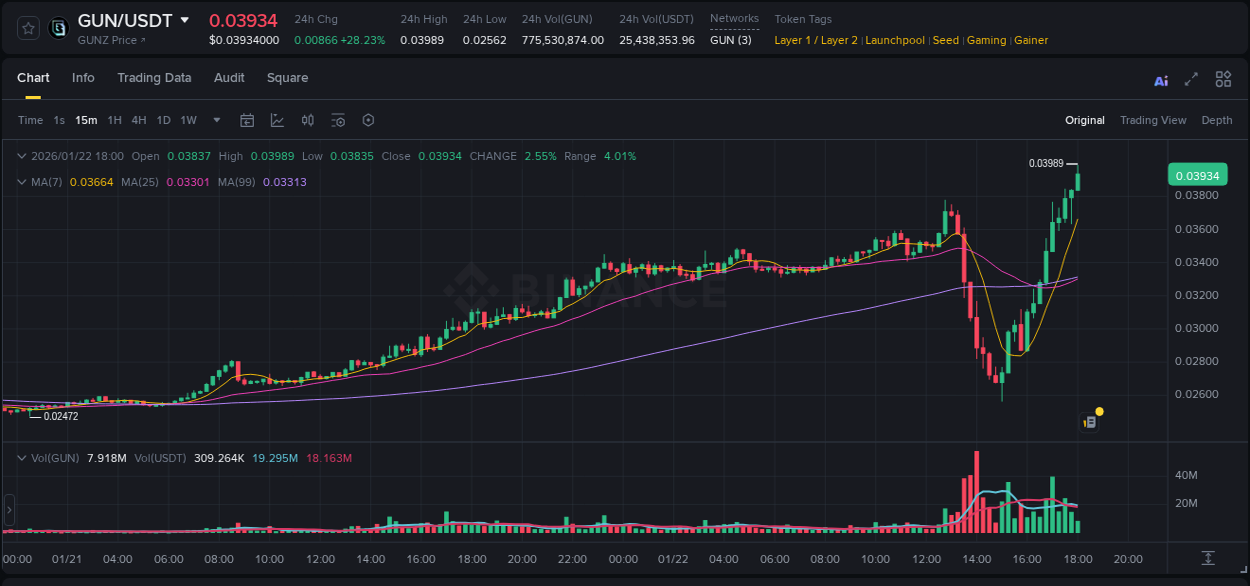Click the candlestick style icon
1250x586 pixels.
(x=307, y=120)
